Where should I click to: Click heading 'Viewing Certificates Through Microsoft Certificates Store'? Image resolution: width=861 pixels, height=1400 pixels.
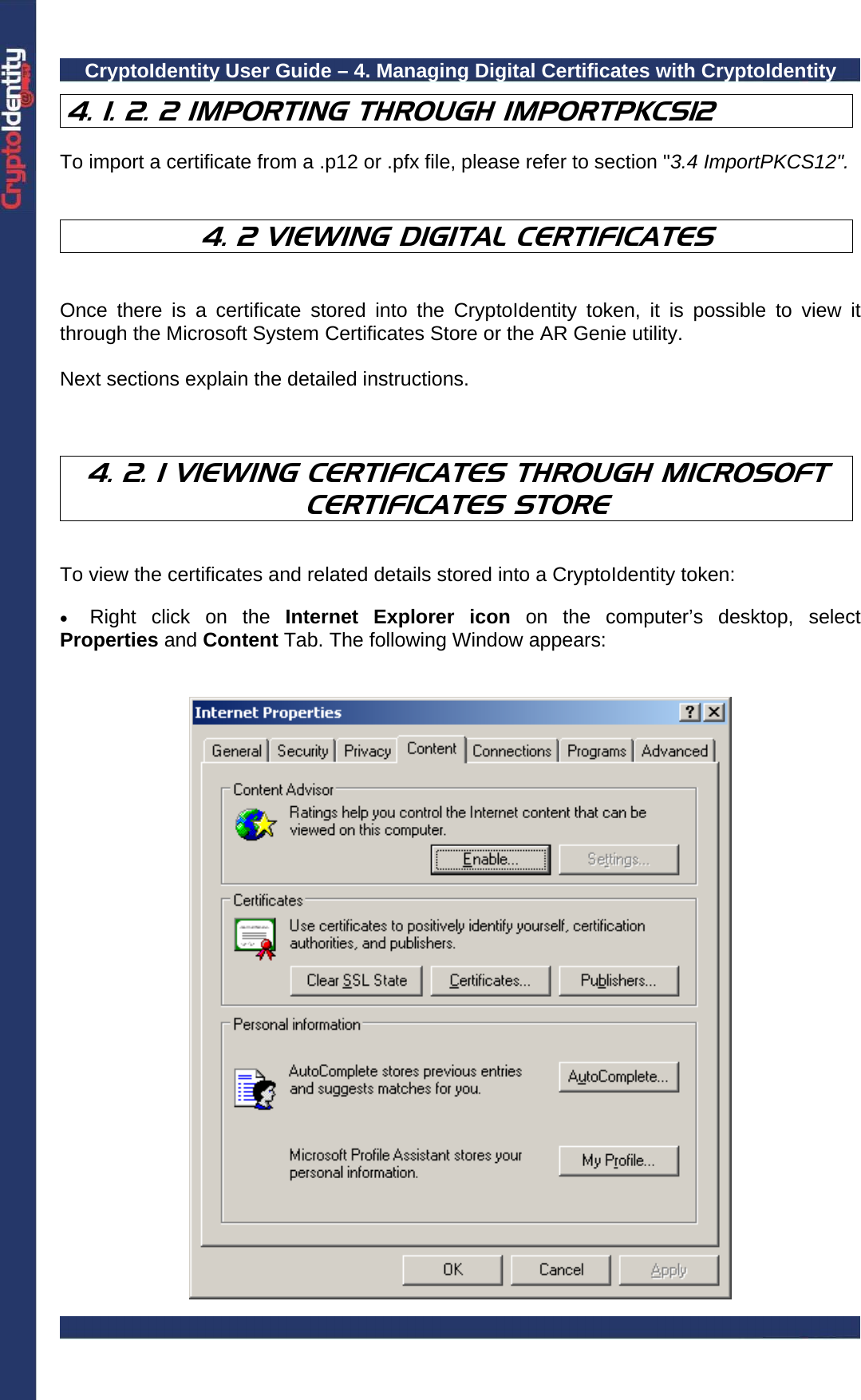click(x=457, y=488)
